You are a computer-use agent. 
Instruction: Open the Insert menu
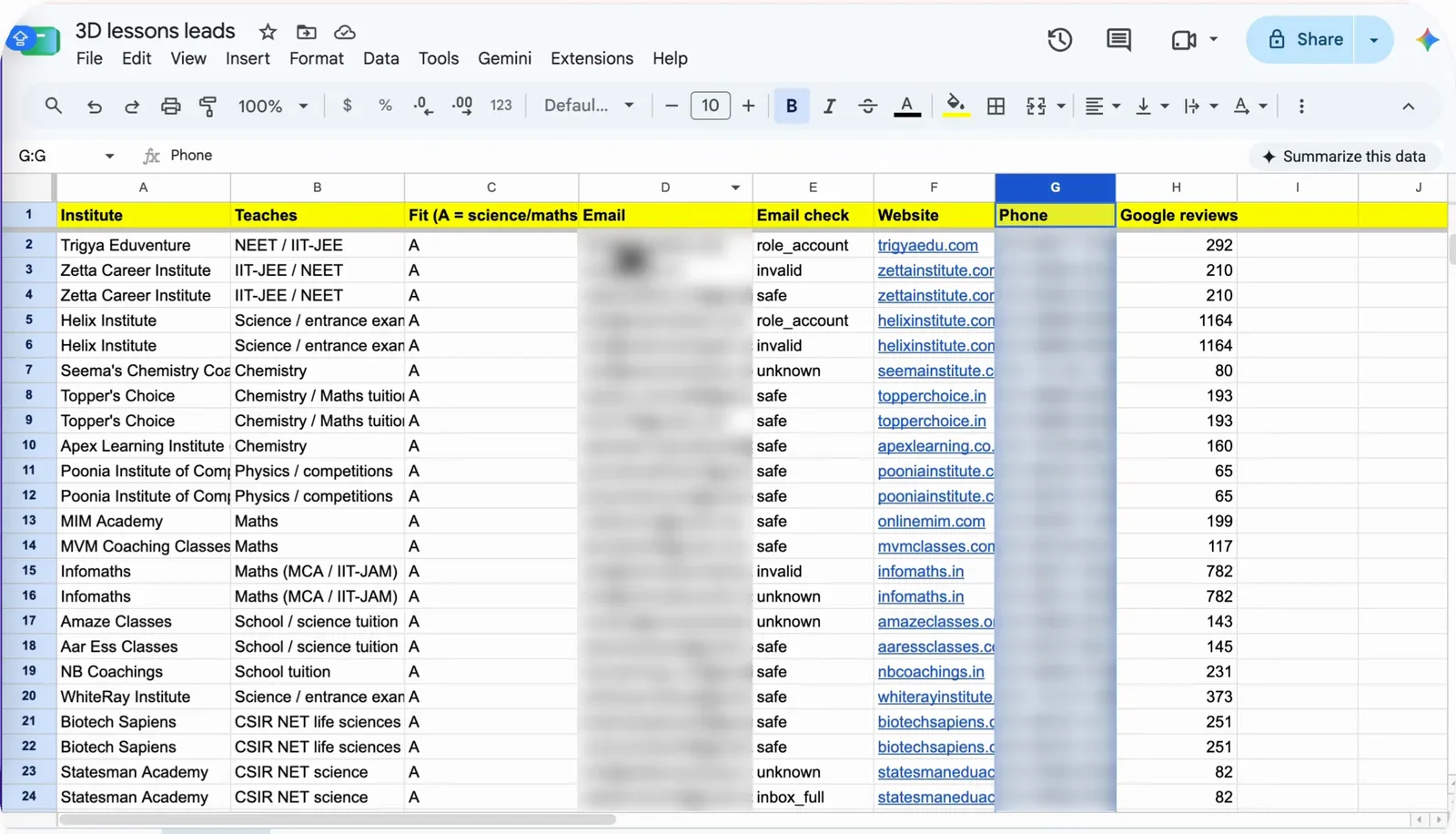[248, 58]
